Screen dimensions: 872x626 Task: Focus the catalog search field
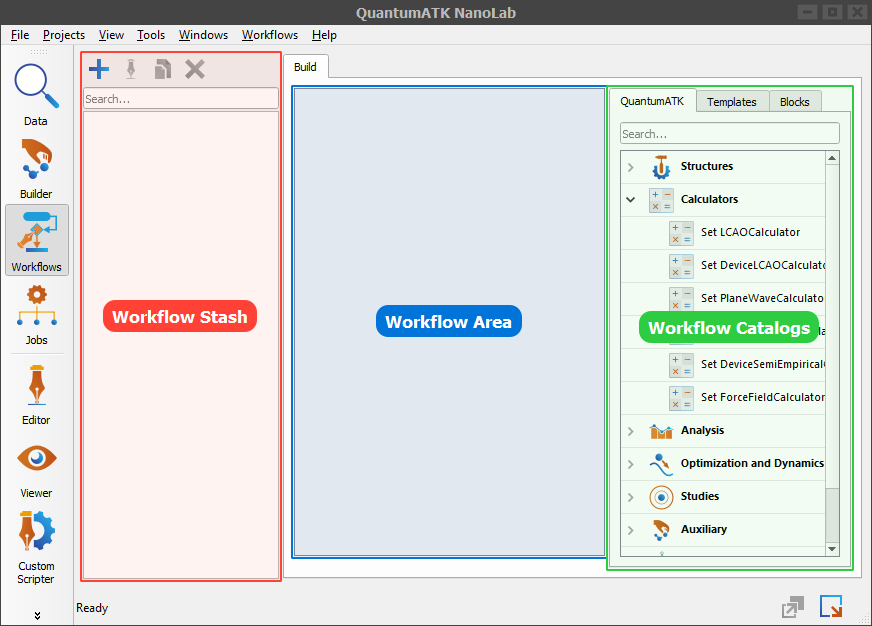coord(730,133)
